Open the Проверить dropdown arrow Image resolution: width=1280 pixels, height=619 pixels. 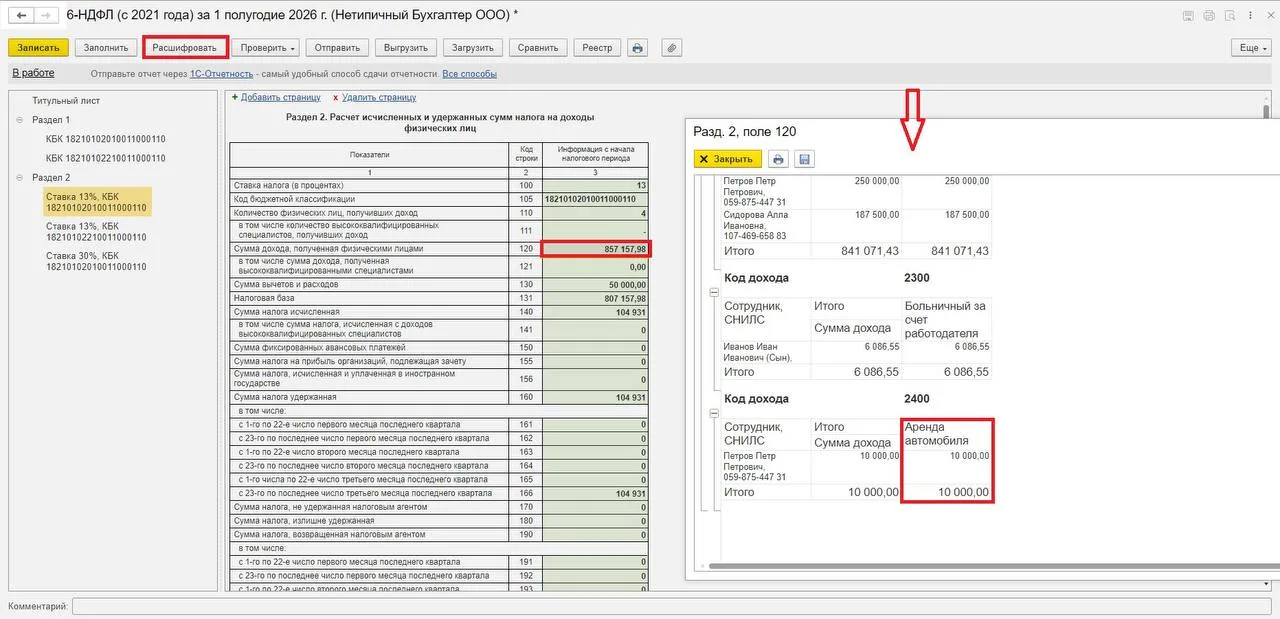(293, 48)
